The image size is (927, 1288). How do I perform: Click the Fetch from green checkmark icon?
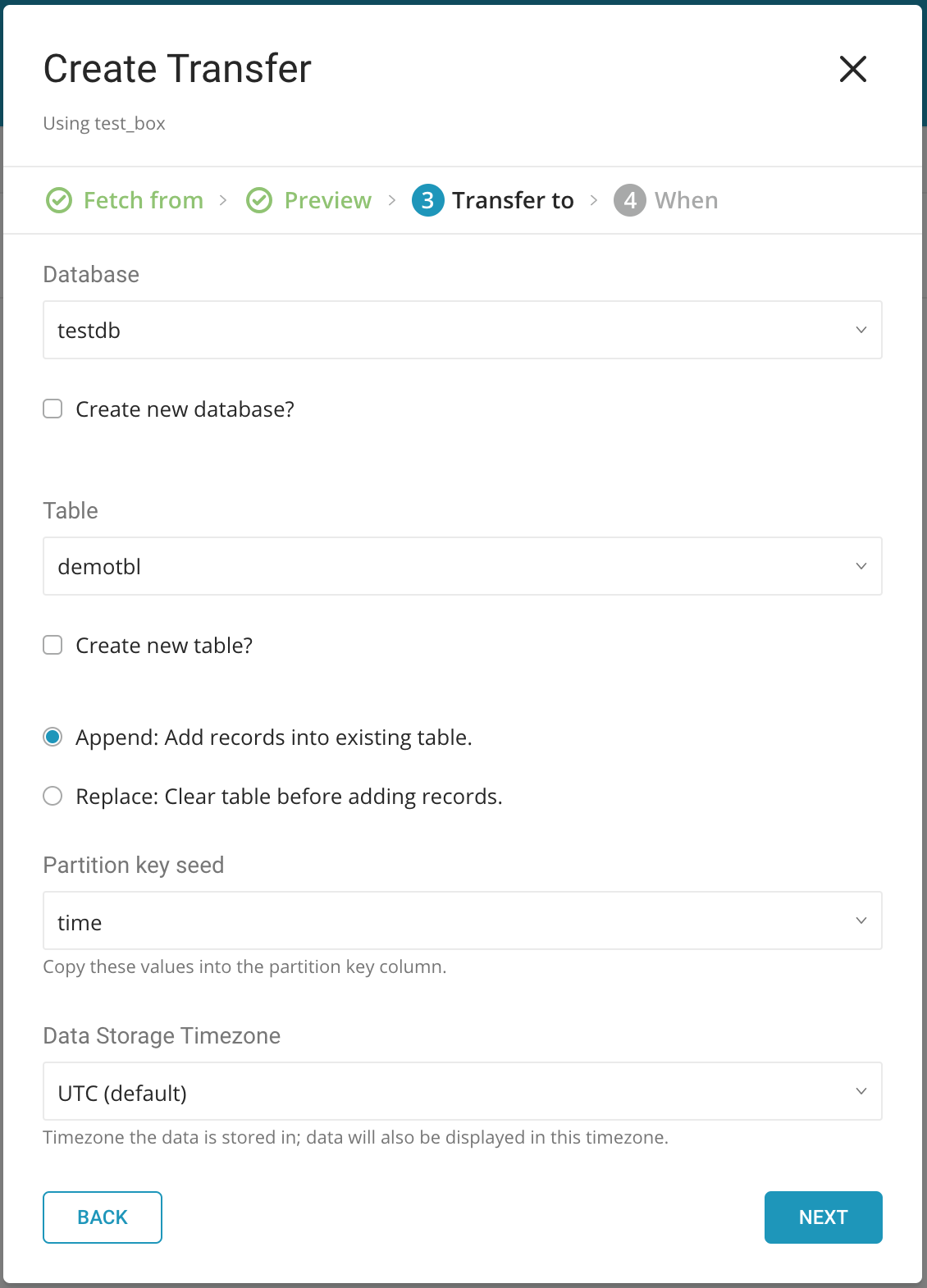pyautogui.click(x=59, y=200)
